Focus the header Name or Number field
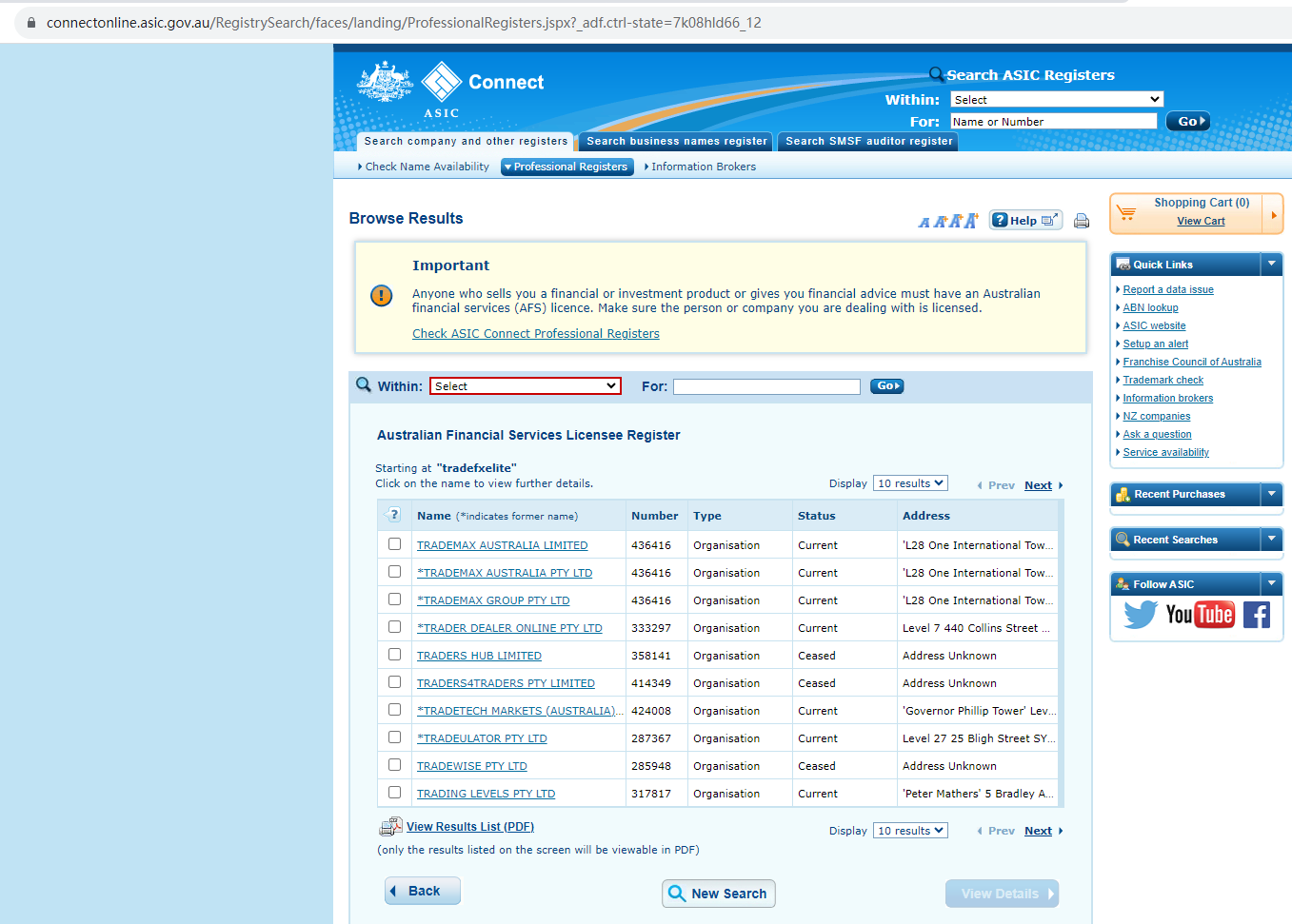 (1054, 121)
